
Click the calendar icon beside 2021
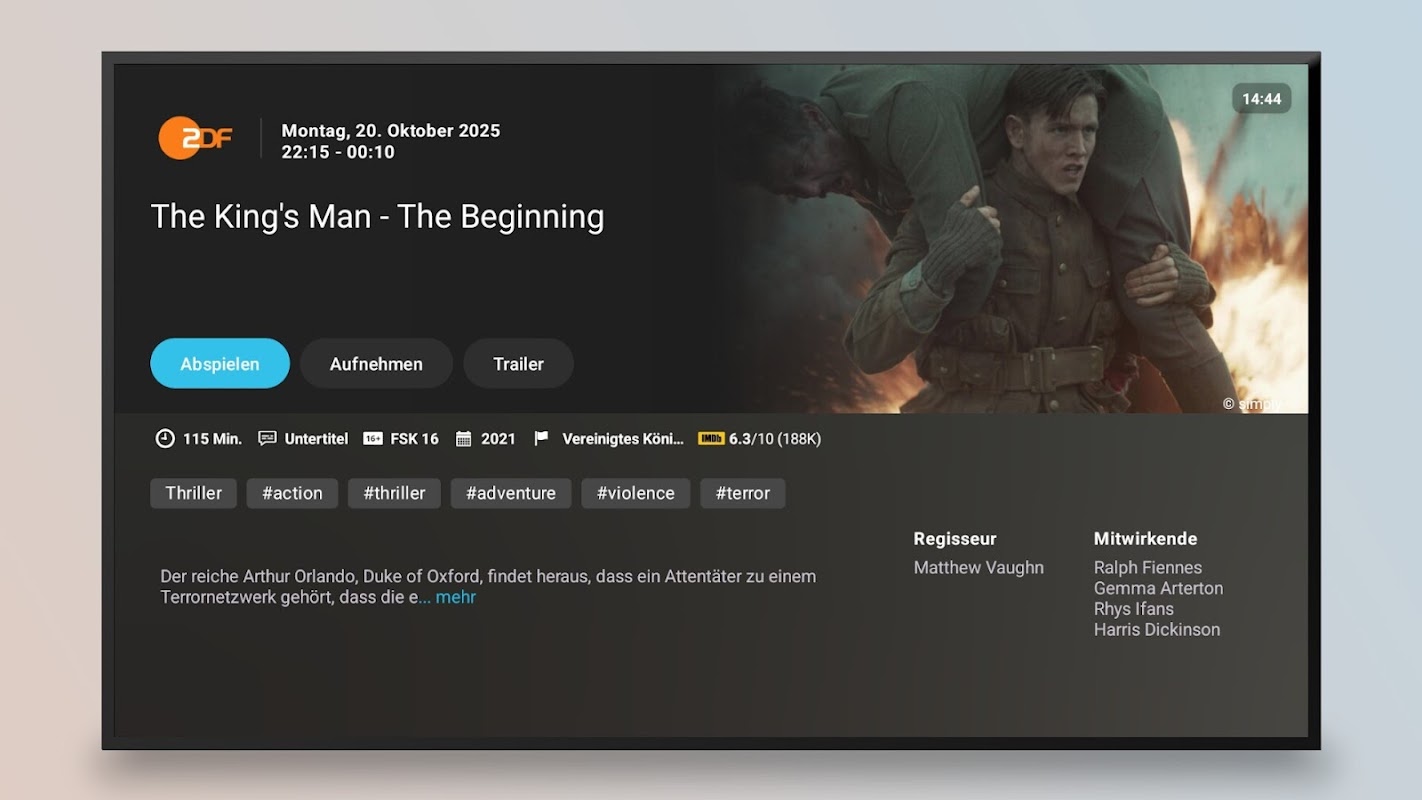tap(463, 438)
